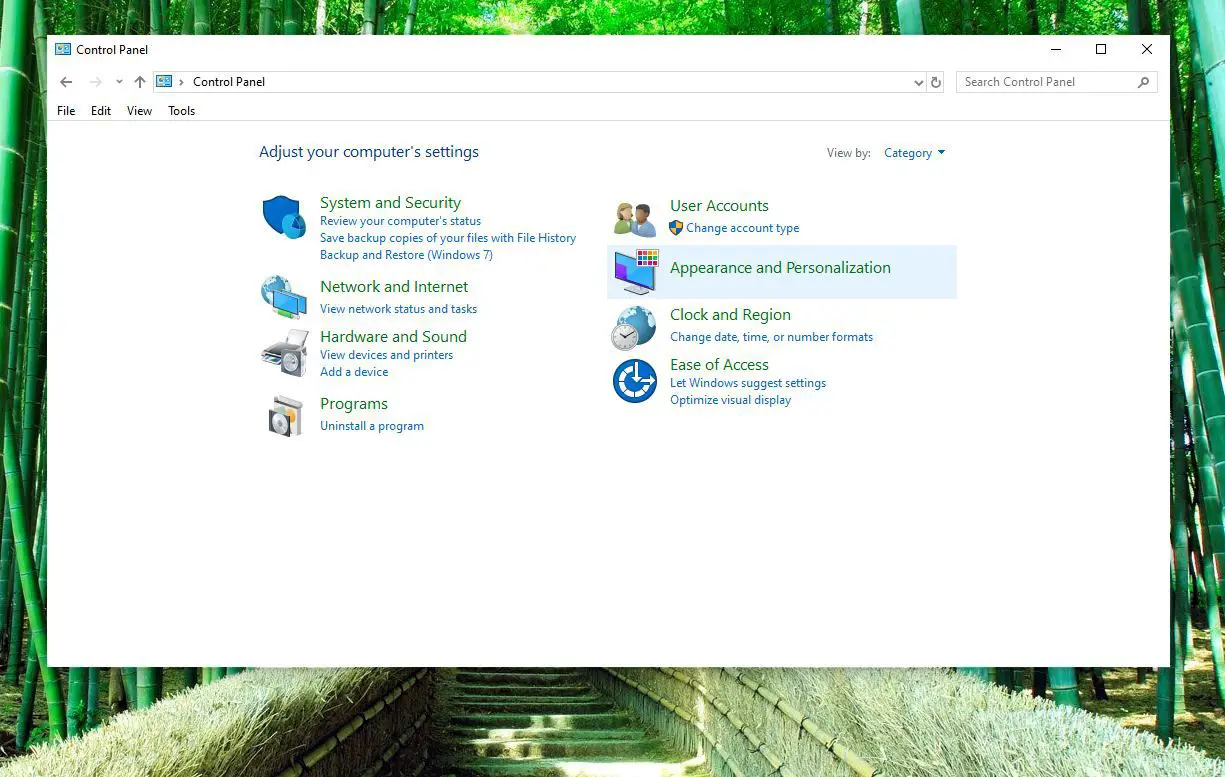Open User Accounts category heading
Image resolution: width=1225 pixels, height=777 pixels.
point(719,206)
